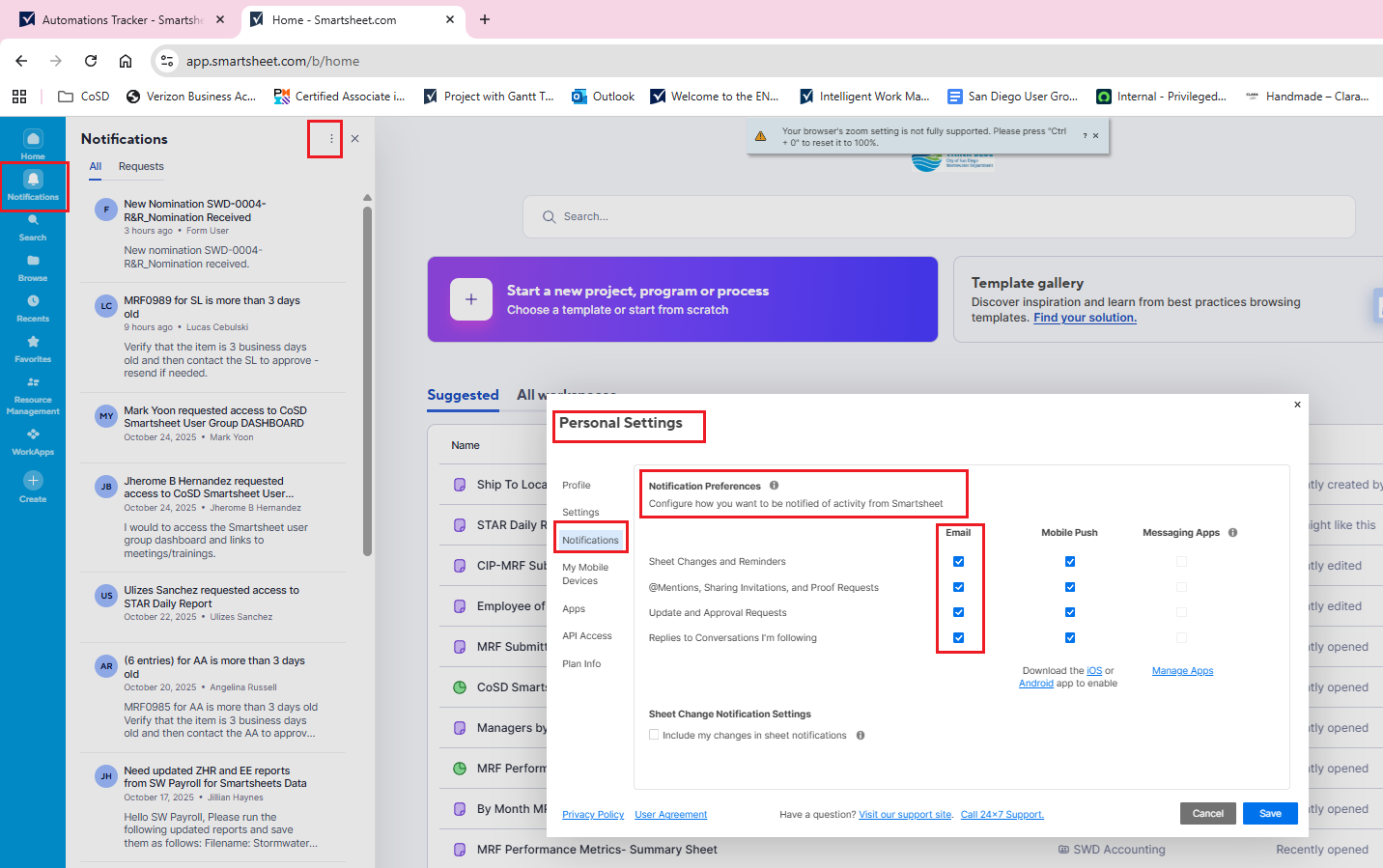Uncheck Mobile Push for Replies to Conversations
The height and width of the screenshot is (868, 1383).
[x=1070, y=637]
